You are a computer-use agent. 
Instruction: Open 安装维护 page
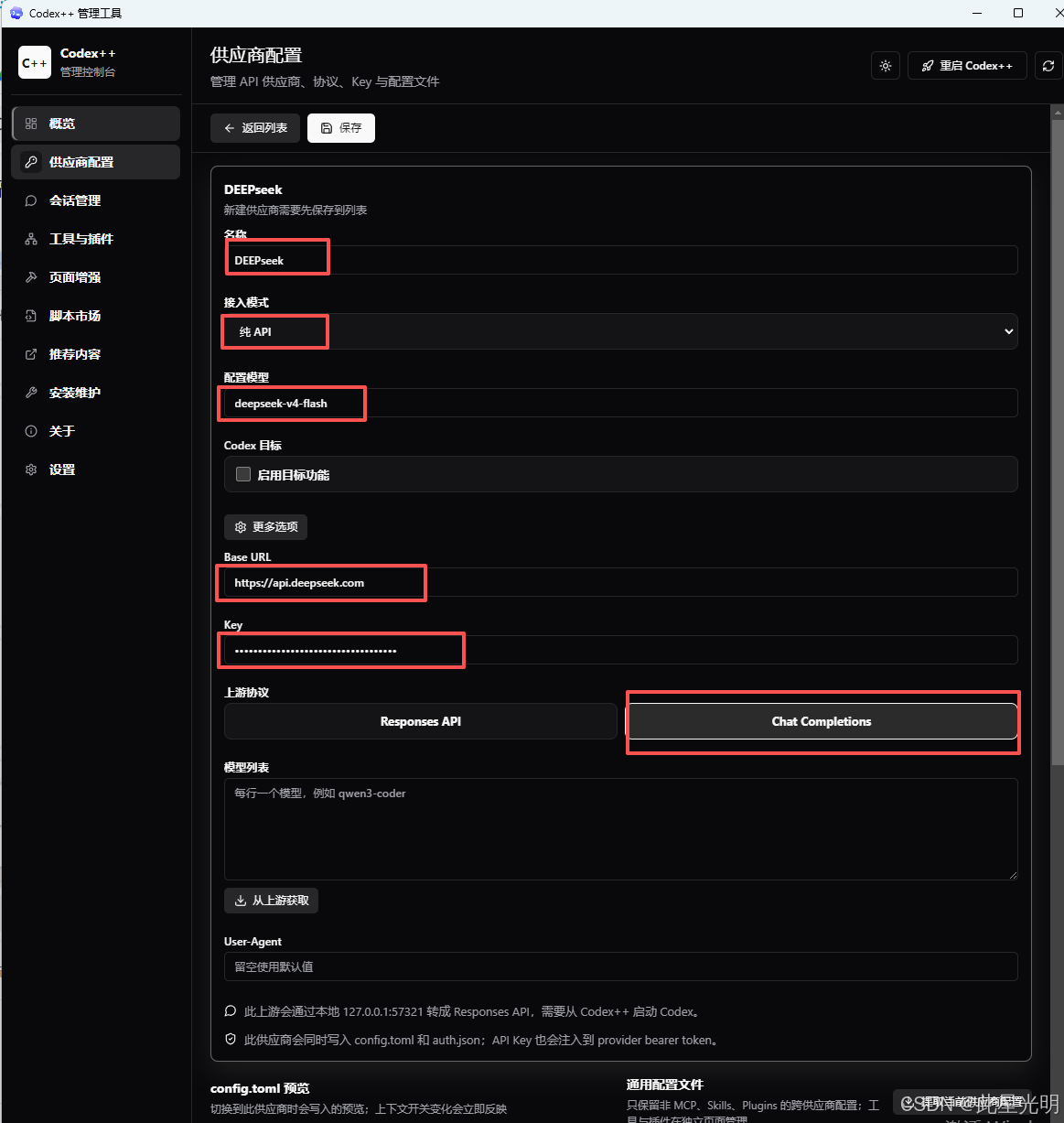click(x=96, y=393)
